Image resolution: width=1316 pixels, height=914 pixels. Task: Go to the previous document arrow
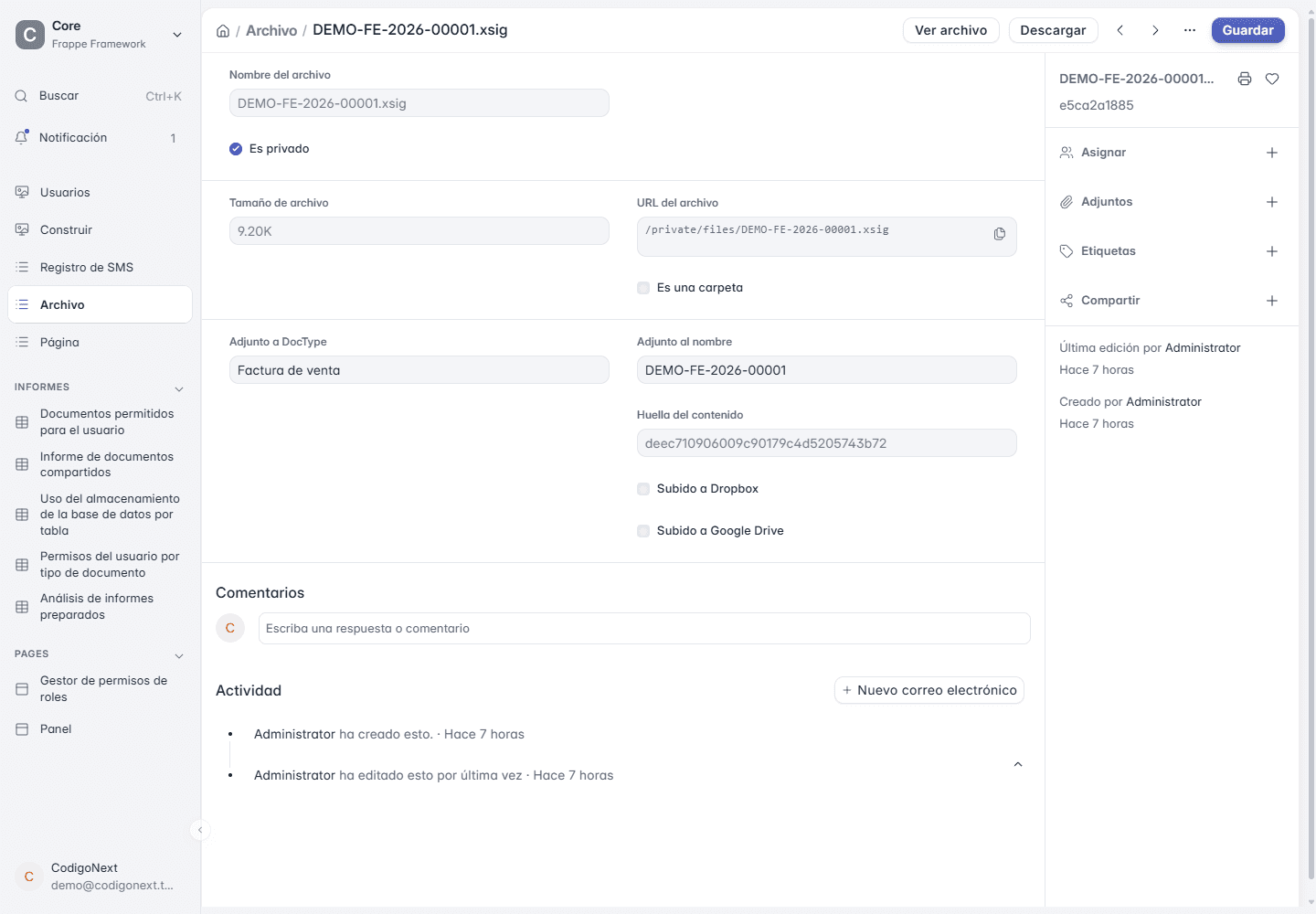click(1120, 30)
